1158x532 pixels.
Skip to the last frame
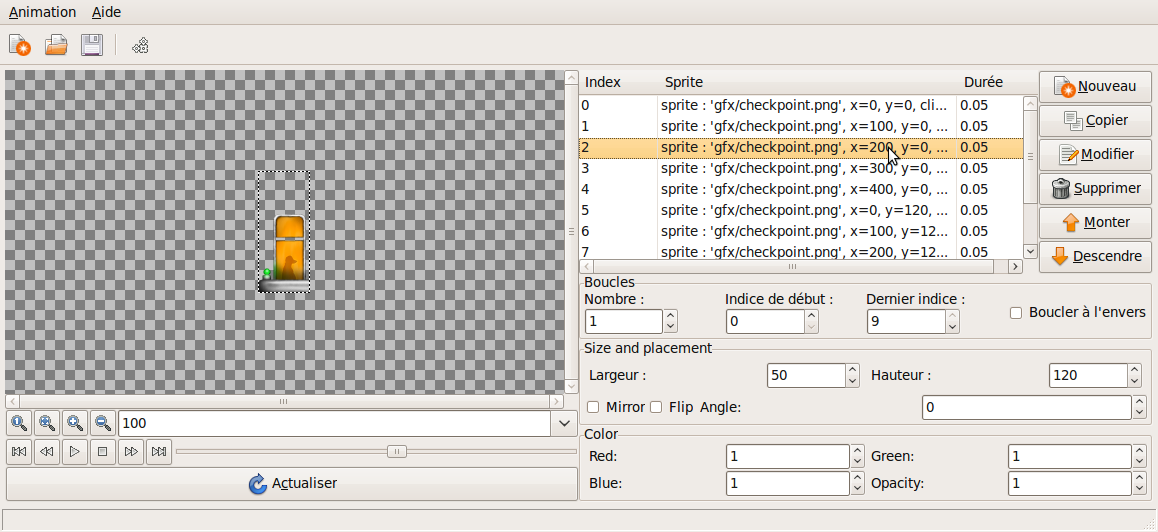coord(158,452)
